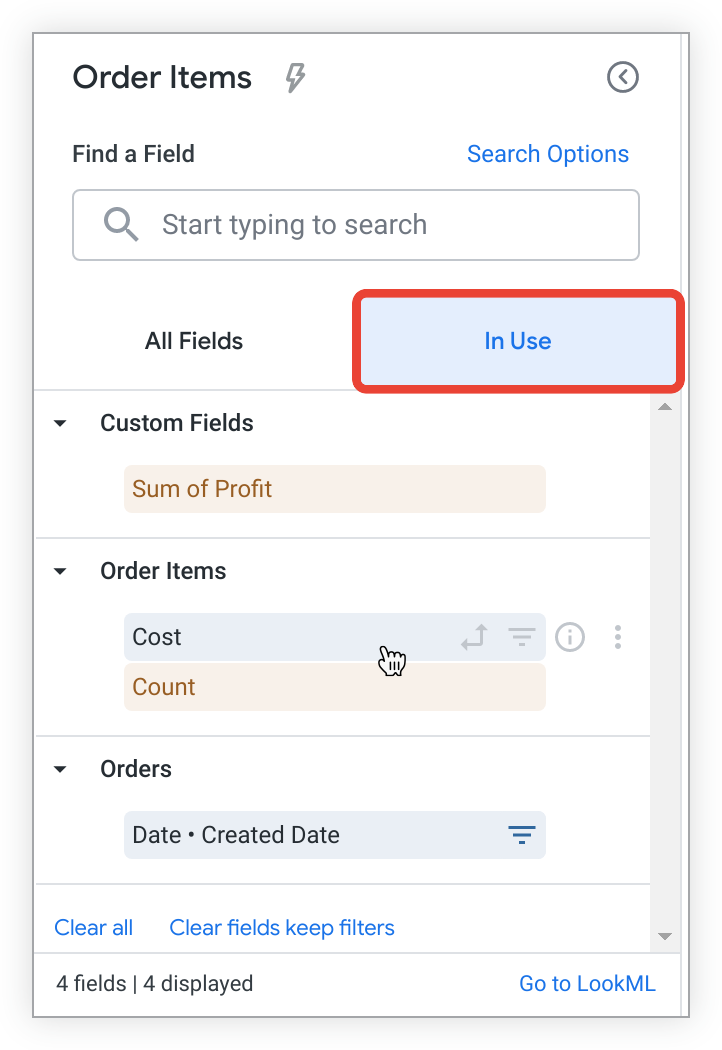
Task: Collapse the Custom Fields section
Action: pyautogui.click(x=59, y=422)
